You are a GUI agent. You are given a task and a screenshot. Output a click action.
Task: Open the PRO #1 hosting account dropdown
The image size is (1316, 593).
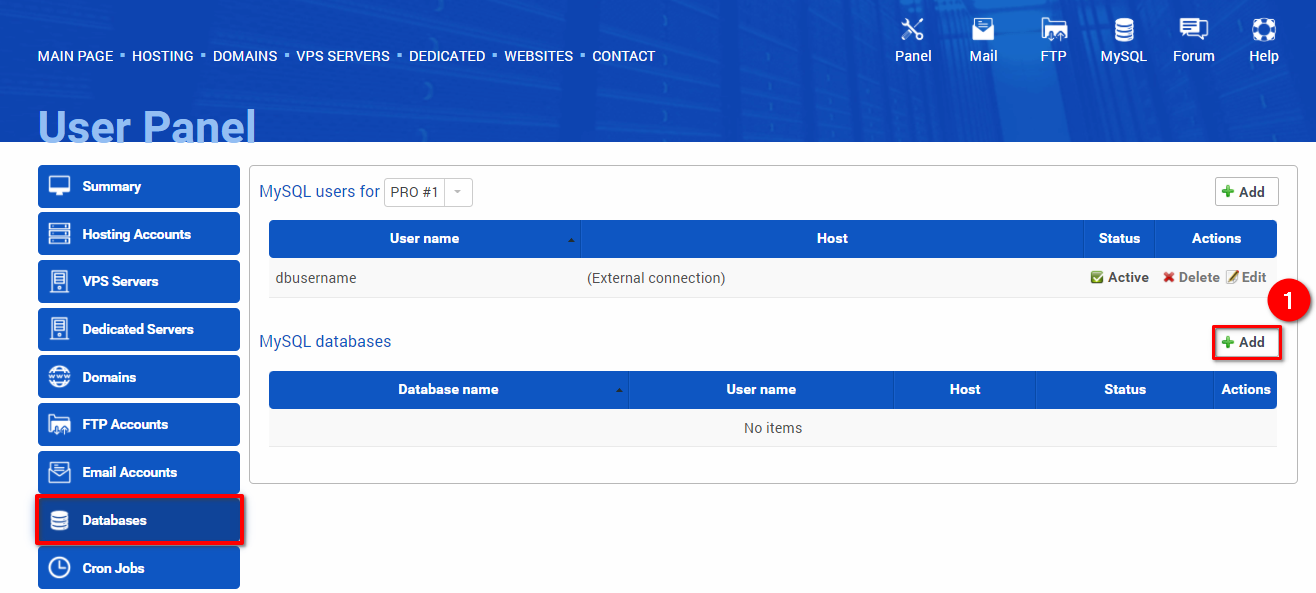pos(428,192)
